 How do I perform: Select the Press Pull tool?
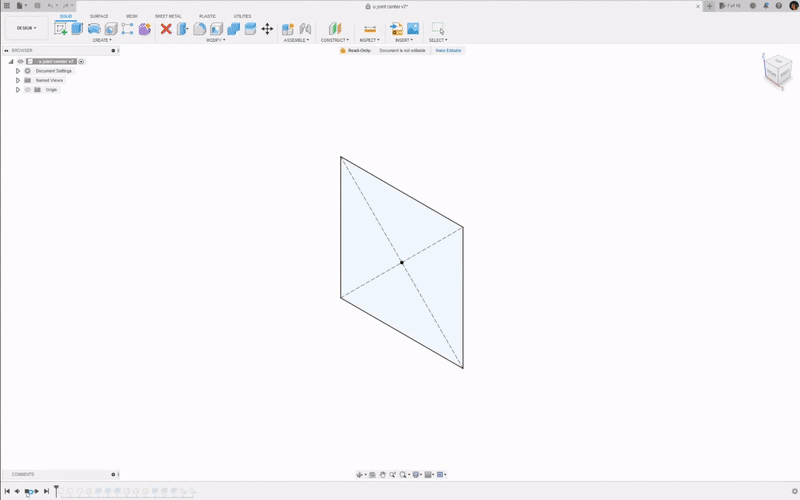(182, 29)
